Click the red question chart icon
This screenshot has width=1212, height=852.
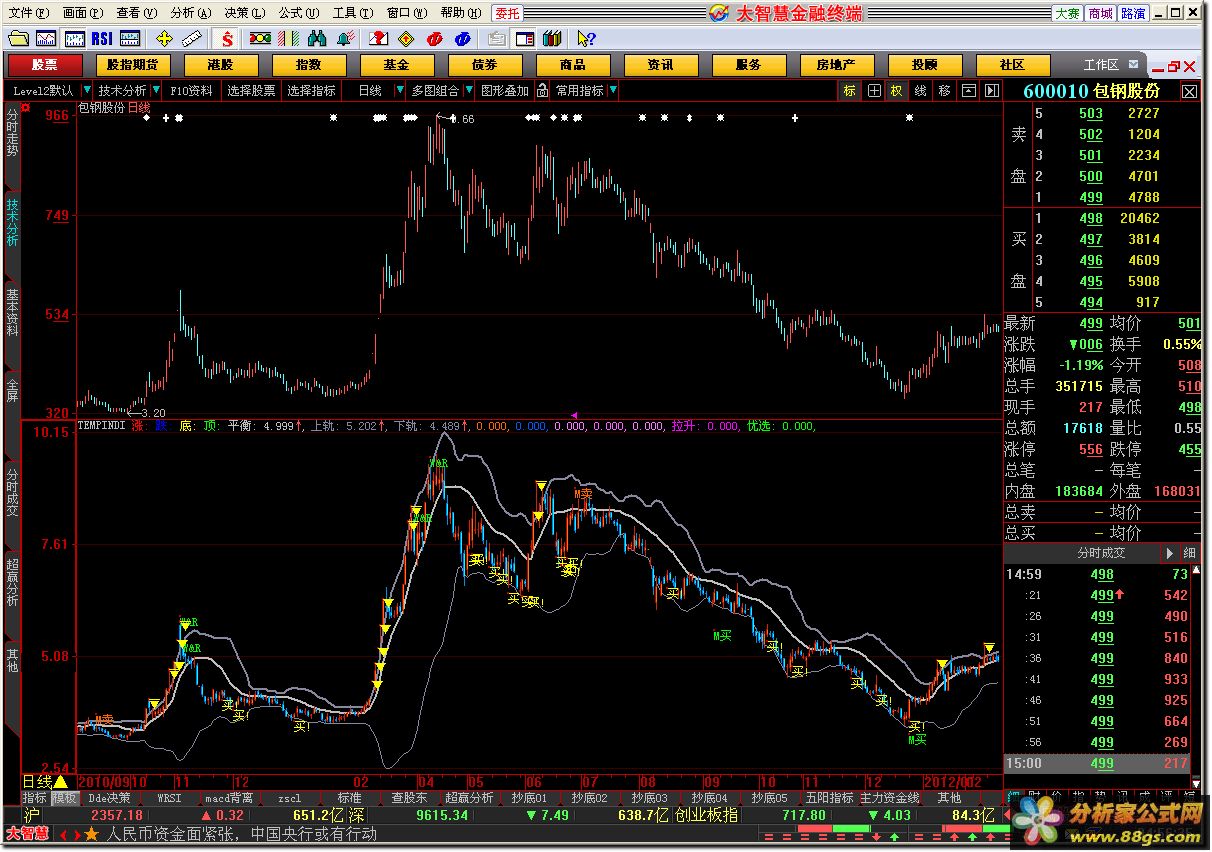coord(379,38)
